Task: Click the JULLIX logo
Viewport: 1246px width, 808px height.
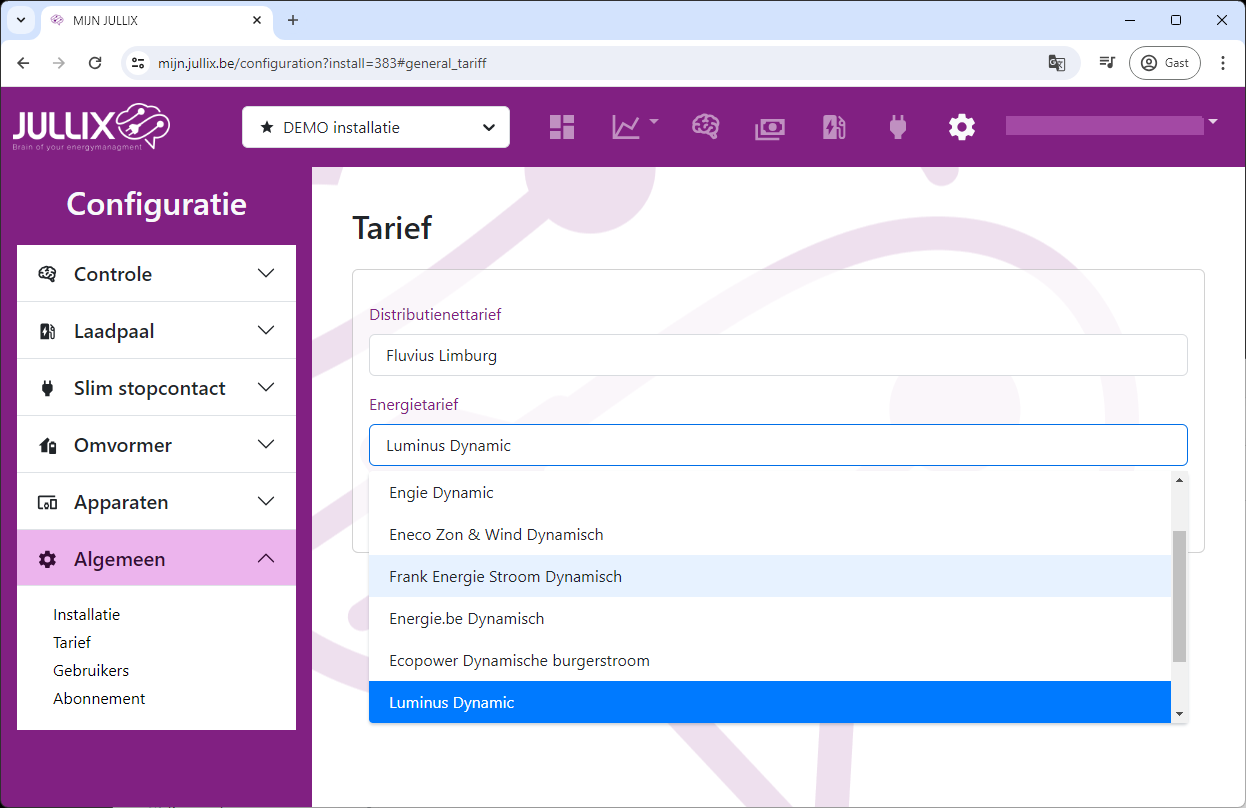Action: (91, 127)
